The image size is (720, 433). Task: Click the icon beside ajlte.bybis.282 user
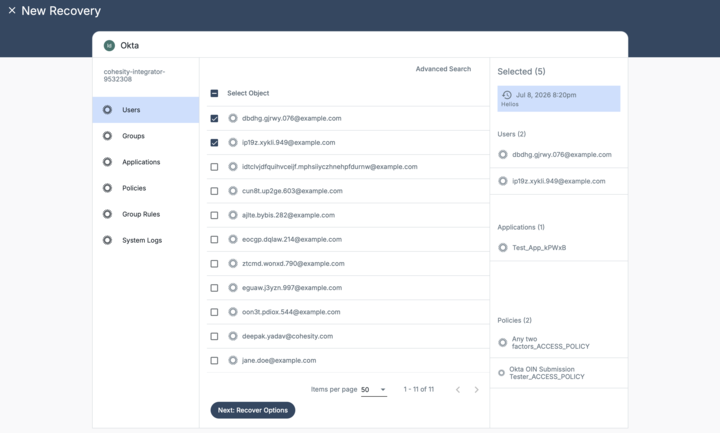coord(233,215)
